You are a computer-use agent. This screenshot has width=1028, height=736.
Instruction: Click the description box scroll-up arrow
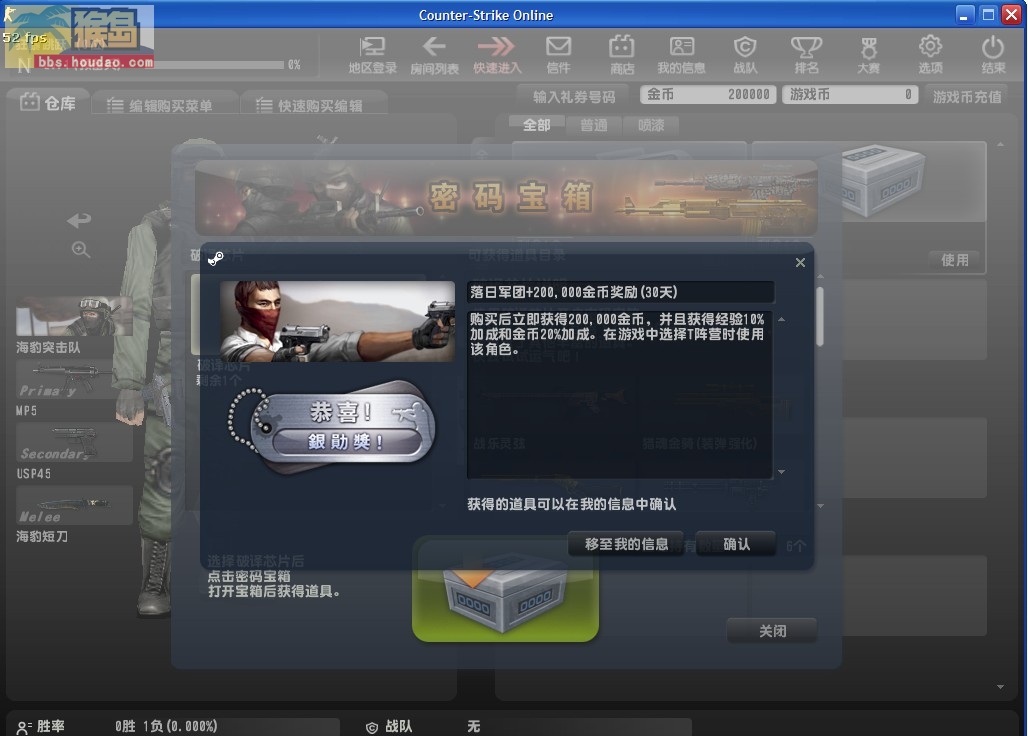coord(781,319)
